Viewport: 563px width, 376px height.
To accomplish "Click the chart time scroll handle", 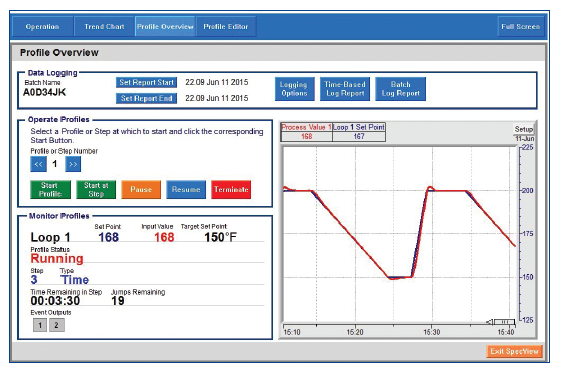I will pos(505,321).
